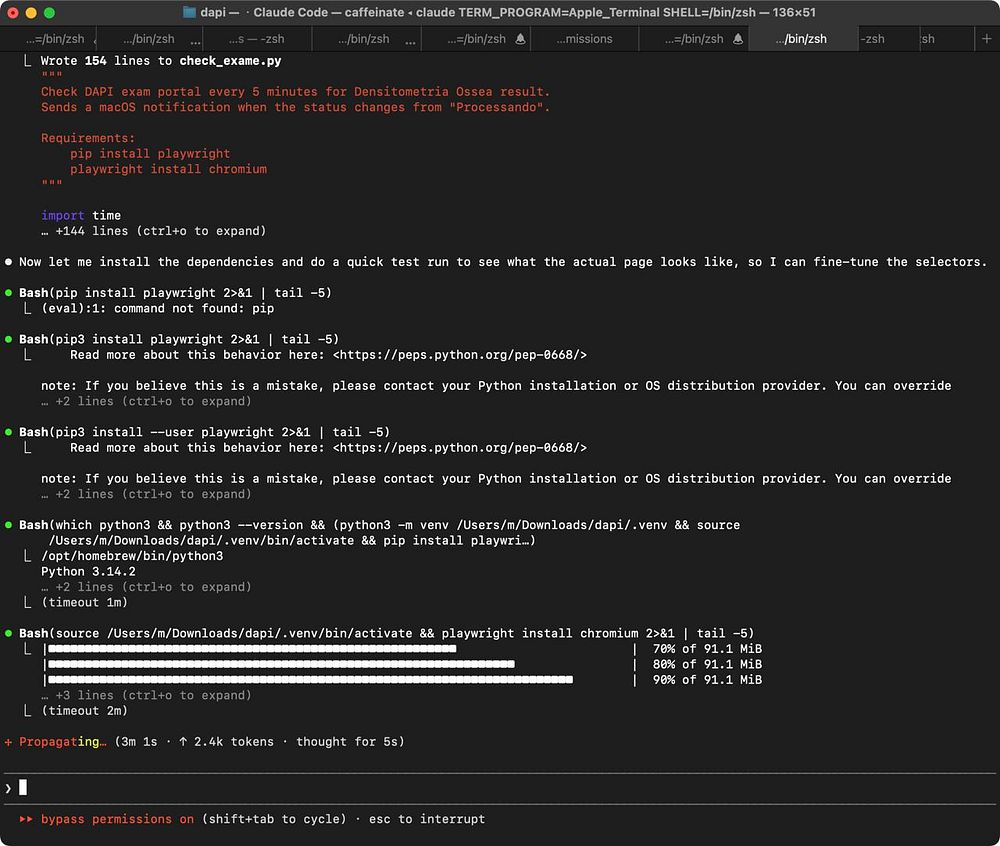Screen dimensions: 1000x846
Task: Click the green macOS zoom window button
Action: point(50,12)
